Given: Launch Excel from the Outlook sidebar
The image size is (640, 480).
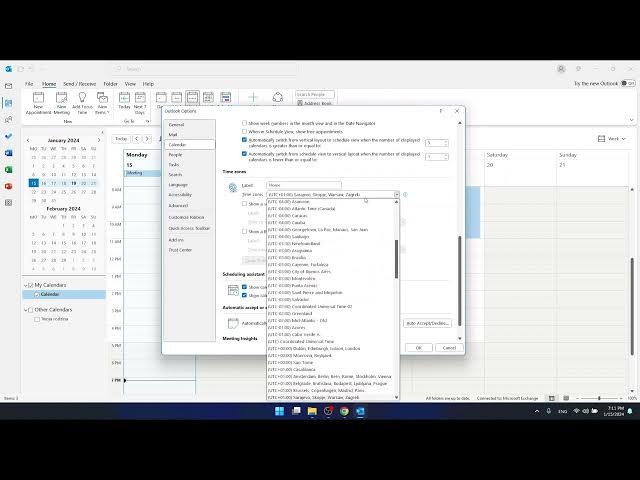Looking at the screenshot, I should pyautogui.click(x=9, y=169).
